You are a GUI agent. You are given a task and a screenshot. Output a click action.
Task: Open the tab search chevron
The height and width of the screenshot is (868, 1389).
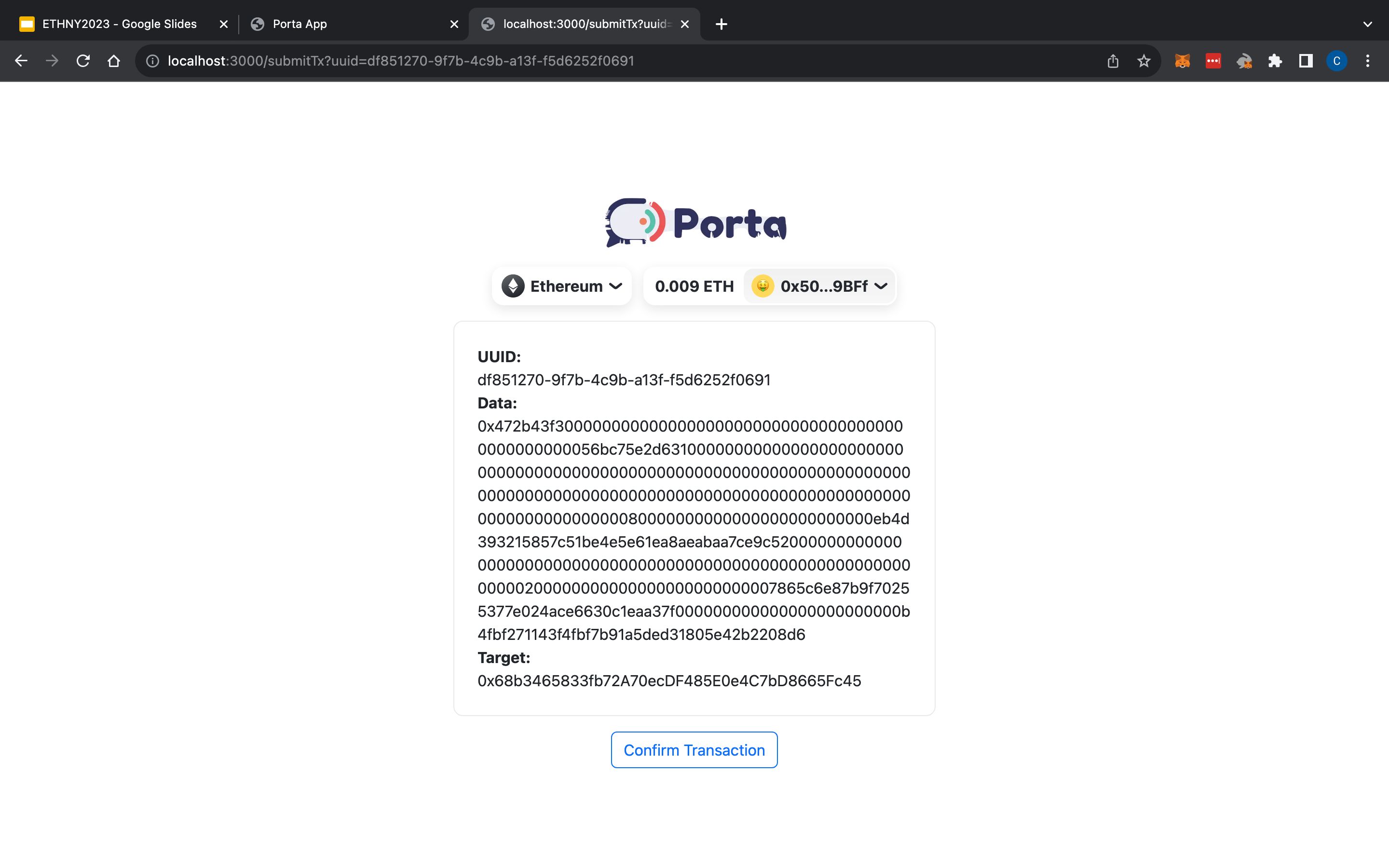tap(1368, 24)
